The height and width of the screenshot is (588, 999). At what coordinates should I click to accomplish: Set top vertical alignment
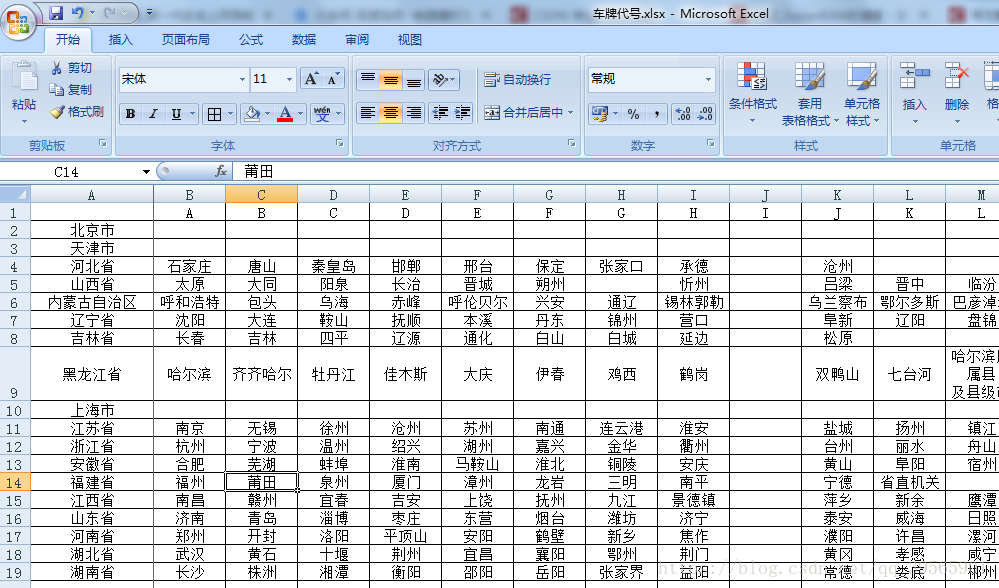[368, 80]
